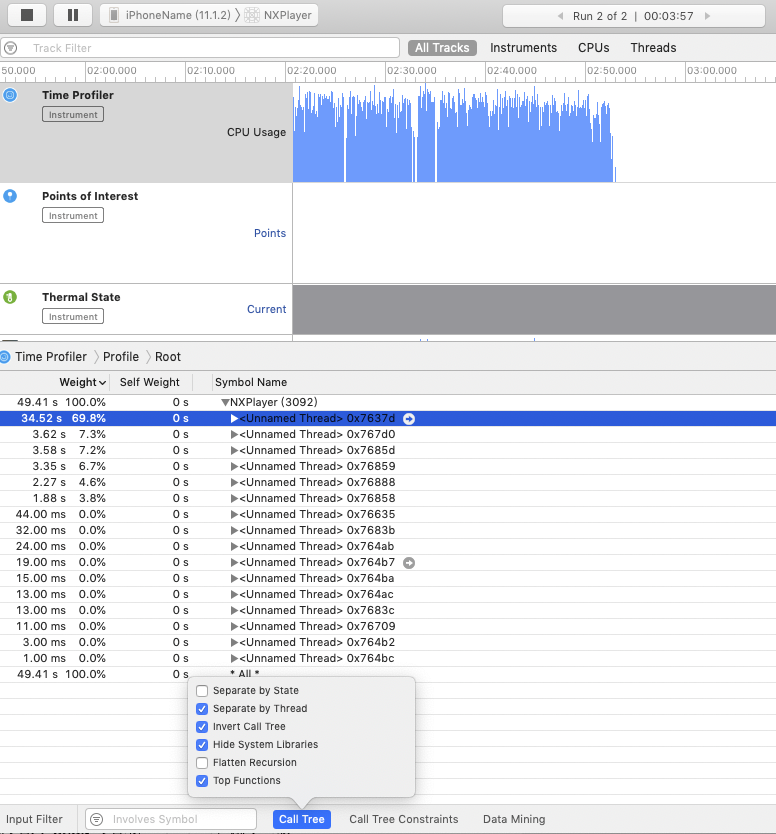
Task: Select the Threads track view
Action: (653, 48)
